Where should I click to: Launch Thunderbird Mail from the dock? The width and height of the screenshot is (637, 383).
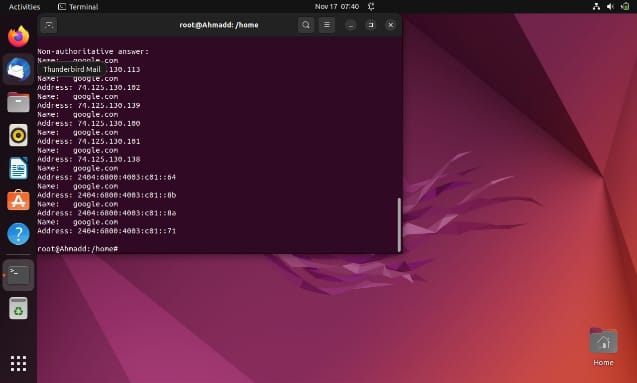[x=18, y=69]
